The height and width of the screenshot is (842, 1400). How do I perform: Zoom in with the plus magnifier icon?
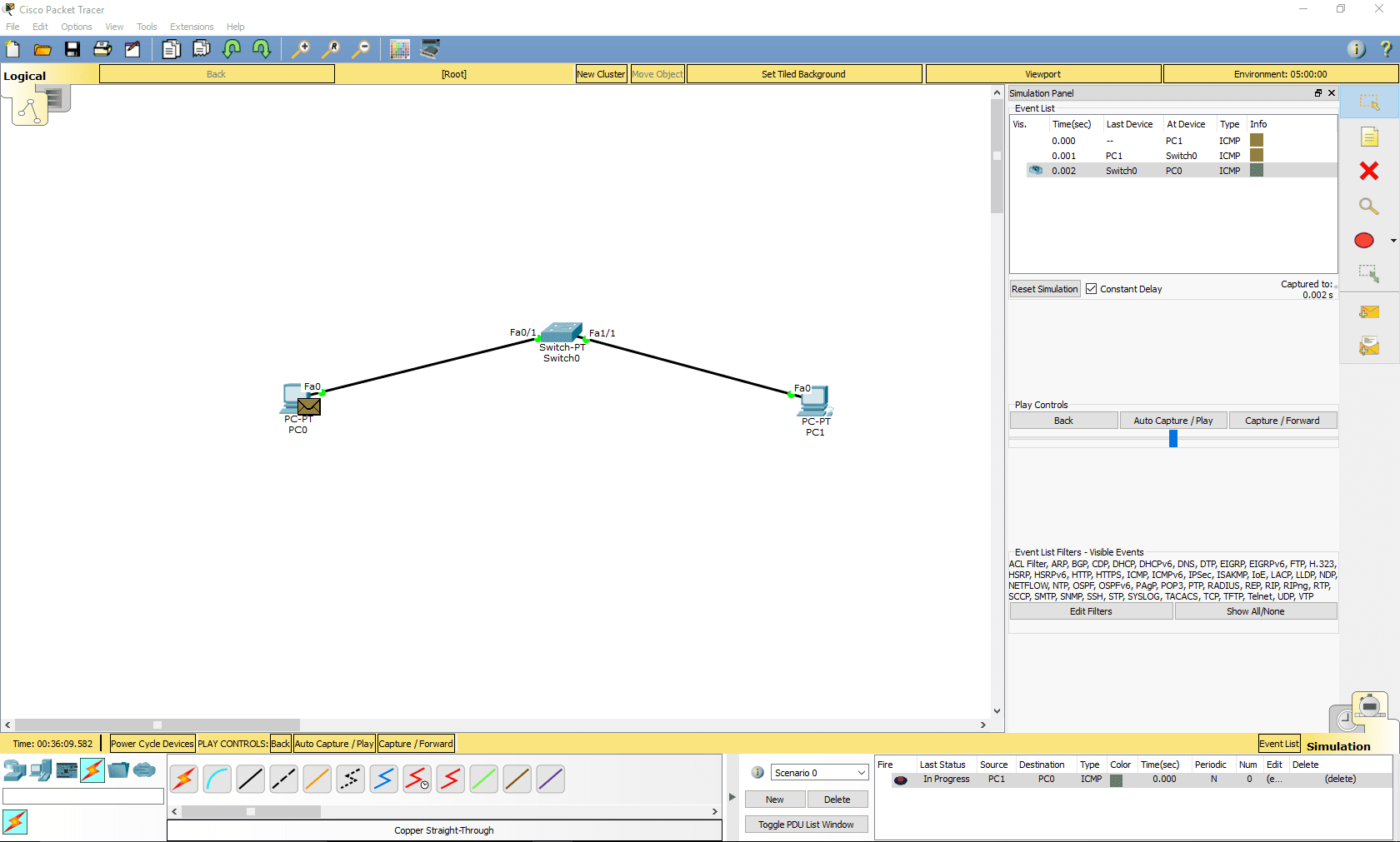click(x=301, y=49)
